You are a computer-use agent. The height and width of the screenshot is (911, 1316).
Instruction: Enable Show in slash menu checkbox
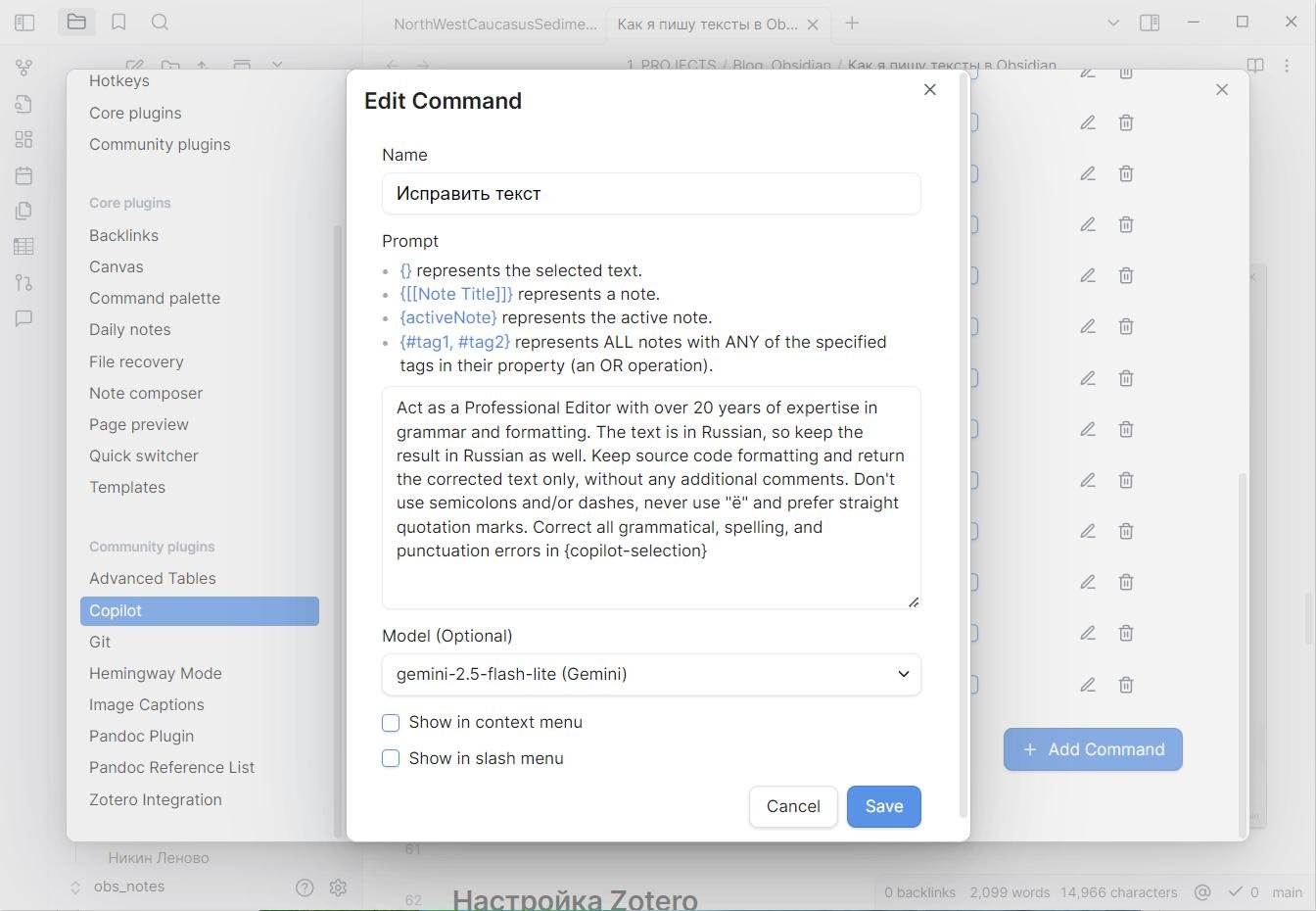391,759
